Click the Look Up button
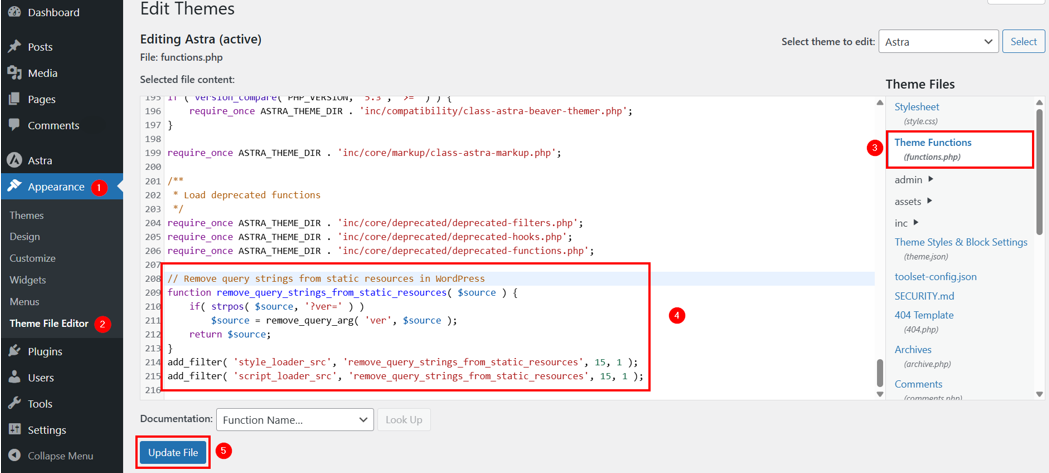 pos(404,420)
